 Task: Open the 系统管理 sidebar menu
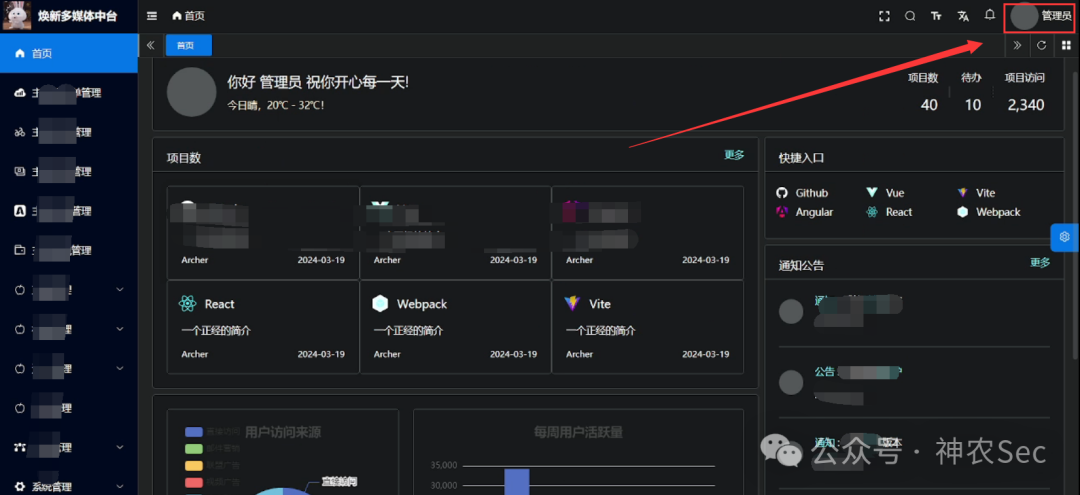click(69, 485)
